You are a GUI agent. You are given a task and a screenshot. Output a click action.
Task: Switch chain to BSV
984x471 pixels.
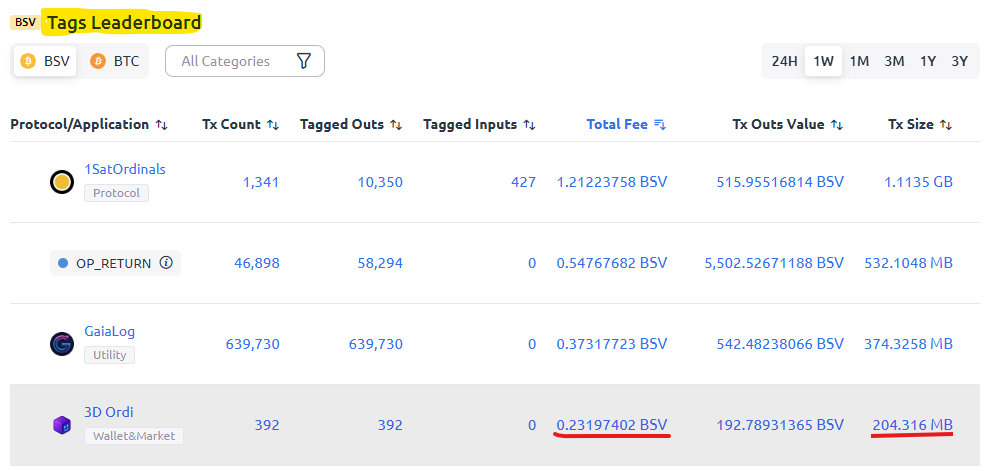(45, 61)
